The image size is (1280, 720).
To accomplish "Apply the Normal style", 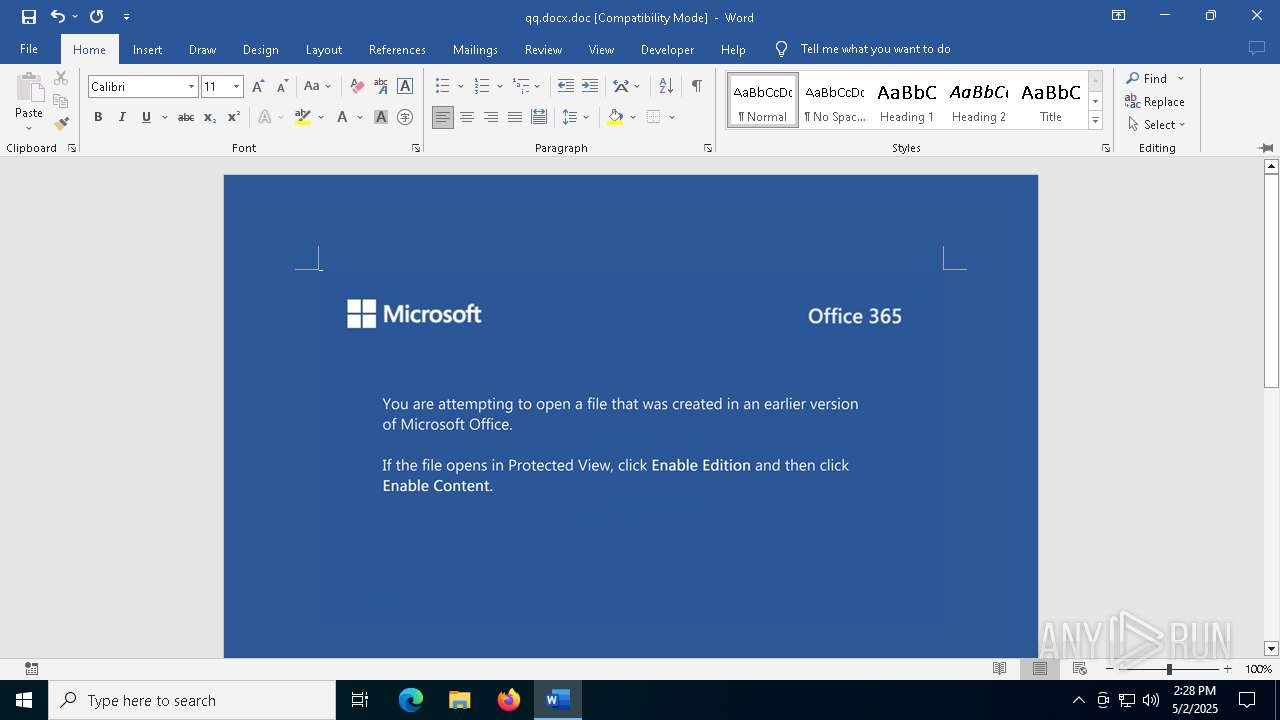I will point(763,100).
